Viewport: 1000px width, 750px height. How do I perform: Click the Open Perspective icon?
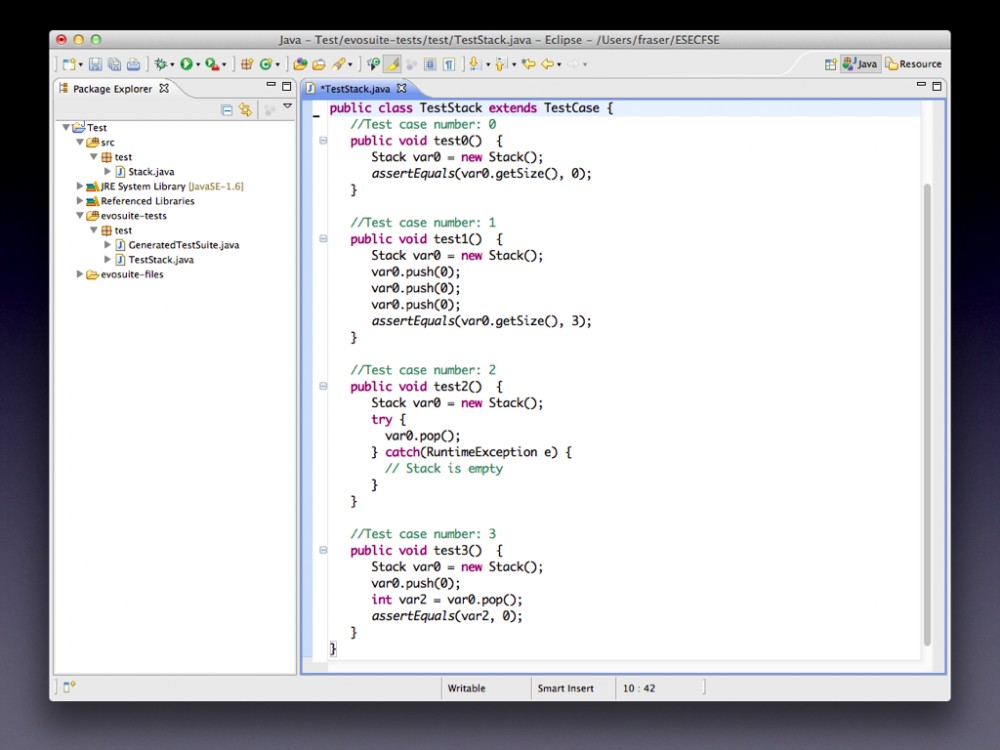[x=830, y=64]
